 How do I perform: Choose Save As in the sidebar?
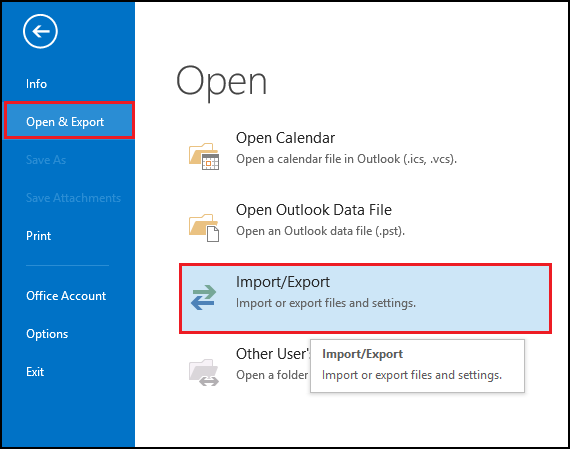(x=46, y=160)
